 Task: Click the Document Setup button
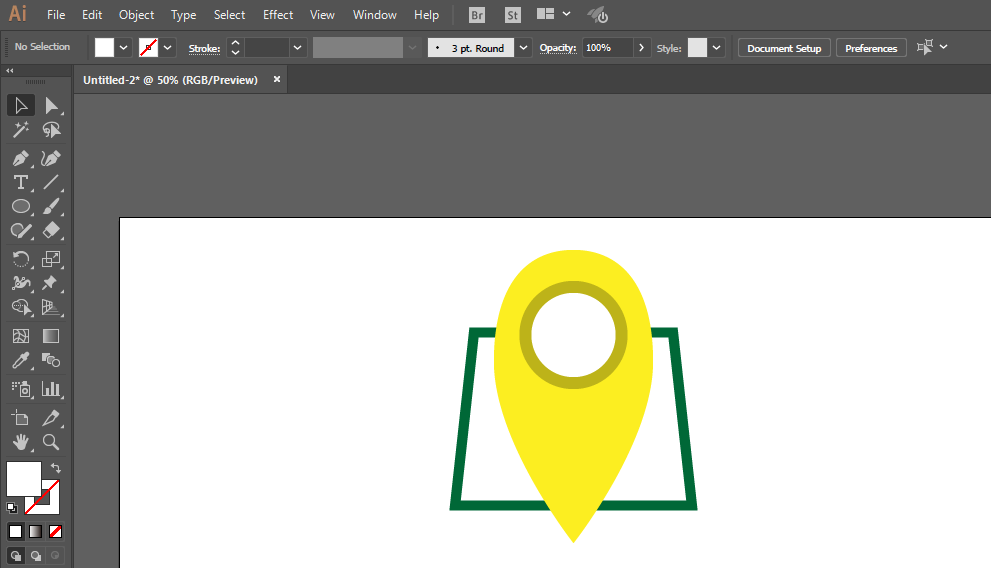pyautogui.click(x=784, y=48)
